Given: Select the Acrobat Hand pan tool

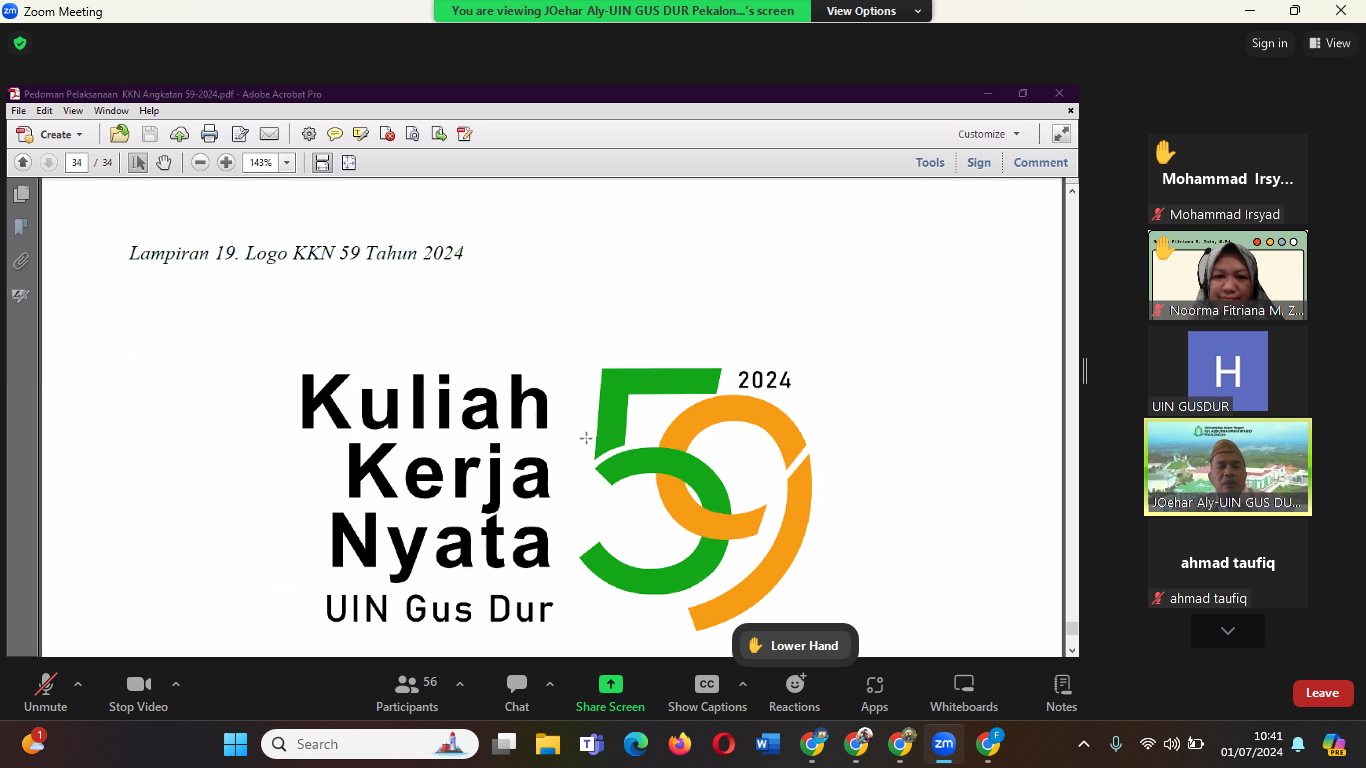Looking at the screenshot, I should click(x=164, y=162).
